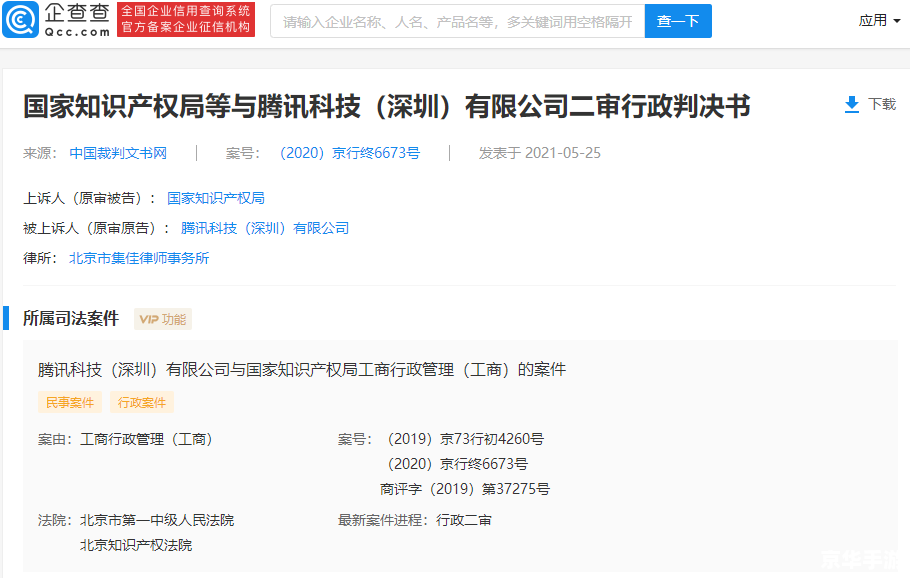The image size is (910, 578).
Task: Click the publication date 发表于 2021-05-25
Action: pos(539,153)
